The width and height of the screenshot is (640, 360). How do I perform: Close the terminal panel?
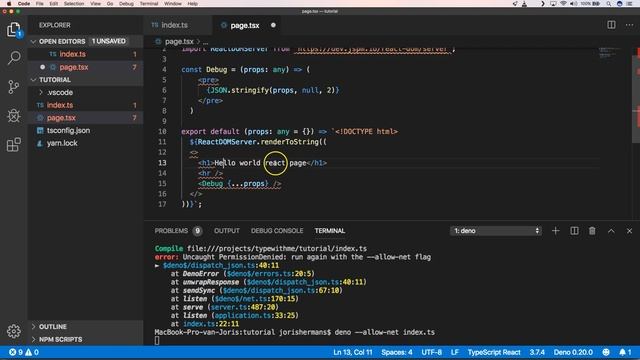pyautogui.click(x=629, y=231)
